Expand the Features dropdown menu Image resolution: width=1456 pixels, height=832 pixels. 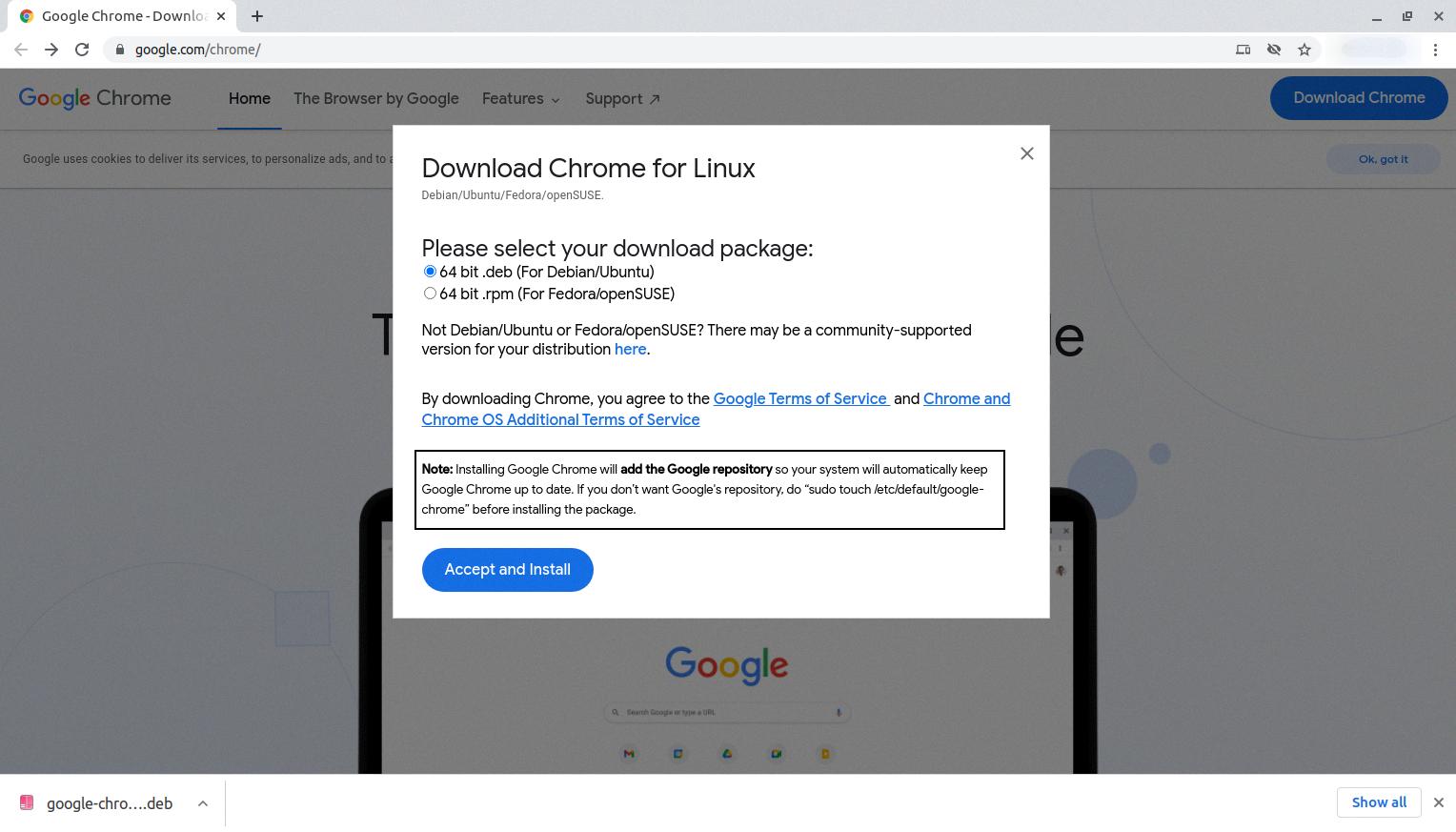520,99
